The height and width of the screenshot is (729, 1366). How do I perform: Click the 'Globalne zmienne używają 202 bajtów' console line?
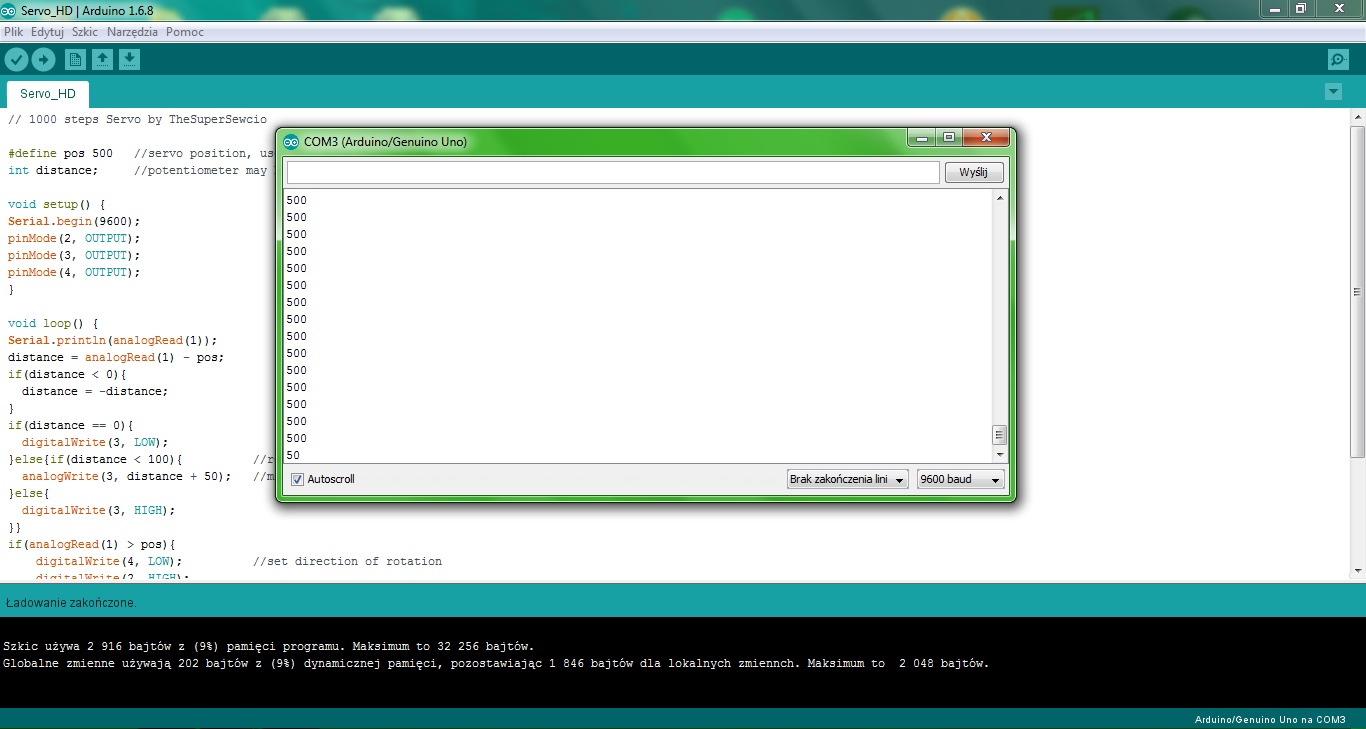coord(496,663)
